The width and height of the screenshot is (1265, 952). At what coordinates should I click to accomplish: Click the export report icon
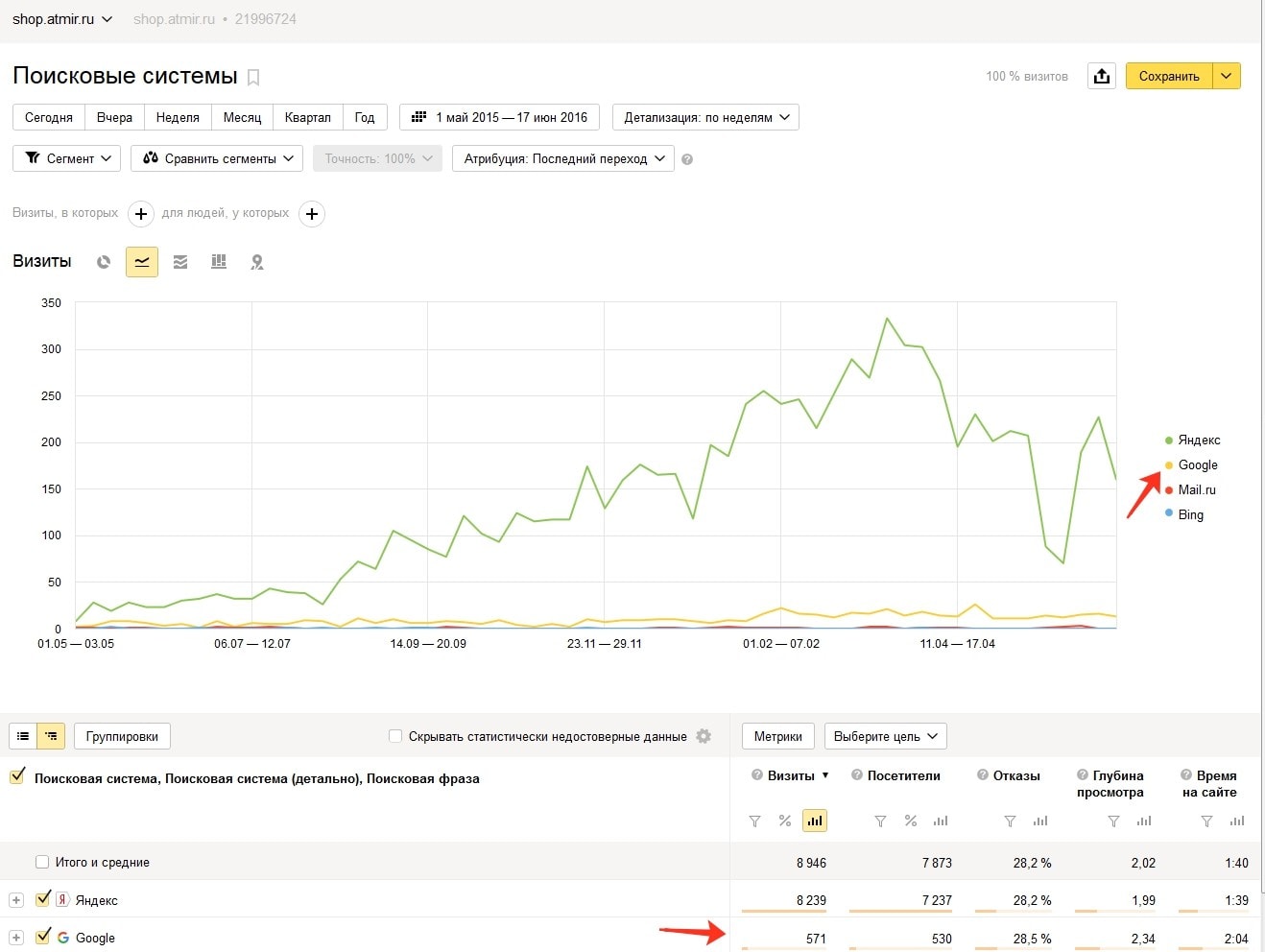[1102, 76]
